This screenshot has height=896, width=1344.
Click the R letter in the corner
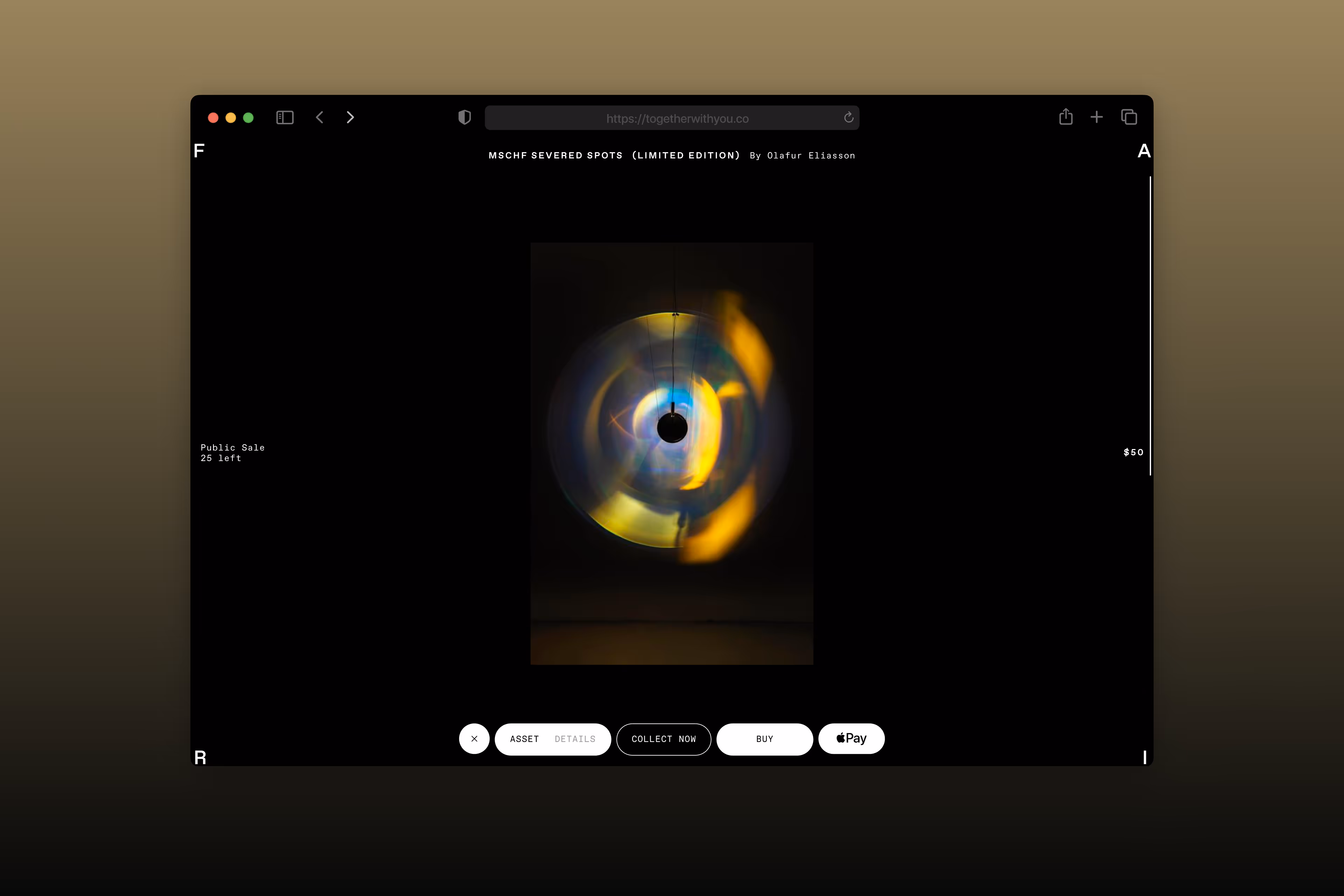point(200,758)
